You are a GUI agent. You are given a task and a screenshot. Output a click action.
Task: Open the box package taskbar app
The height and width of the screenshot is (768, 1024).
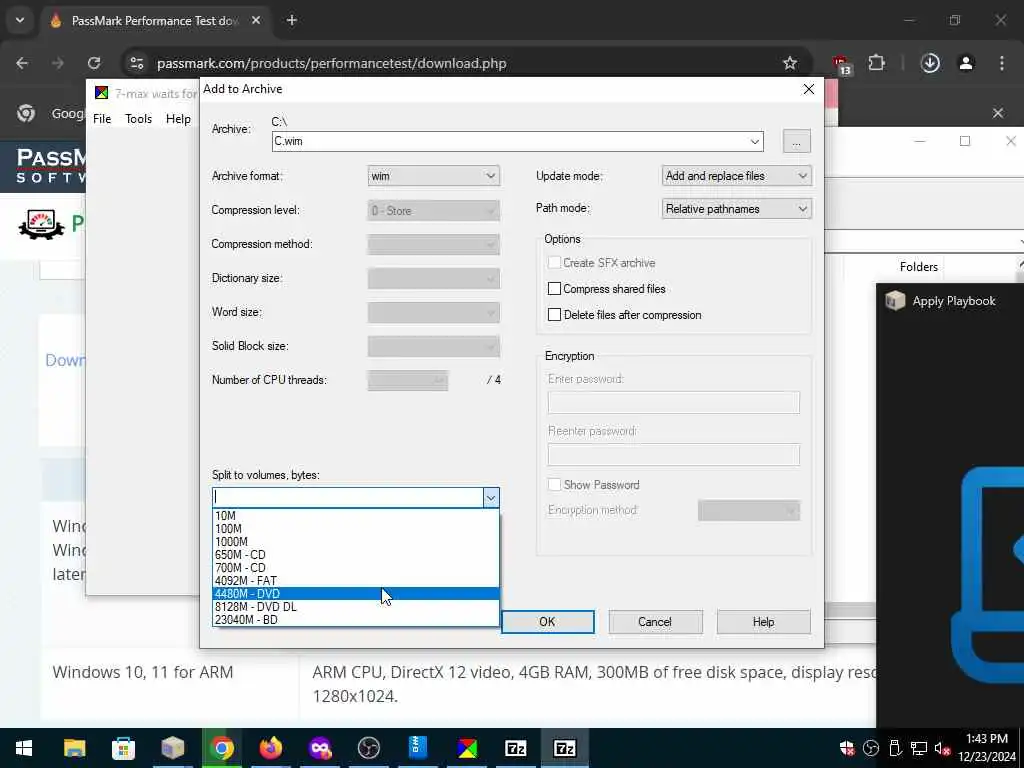pyautogui.click(x=173, y=748)
